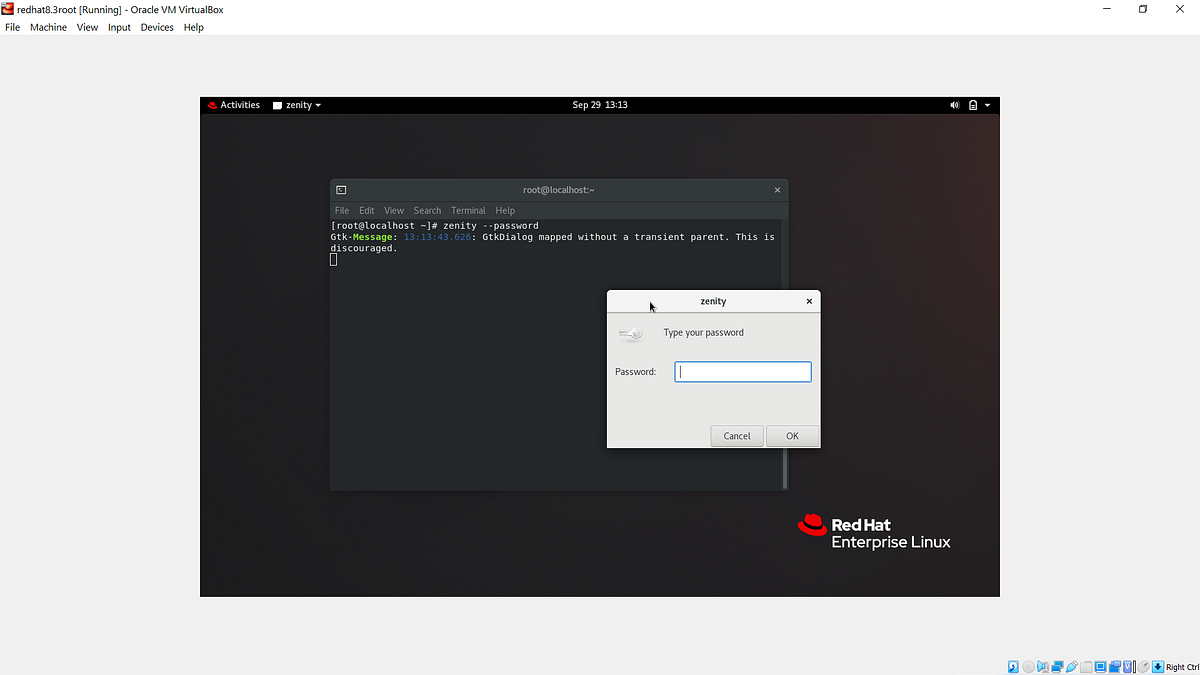1200x675 pixels.
Task: Click the volume icon in GNOME top bar
Action: click(x=954, y=104)
